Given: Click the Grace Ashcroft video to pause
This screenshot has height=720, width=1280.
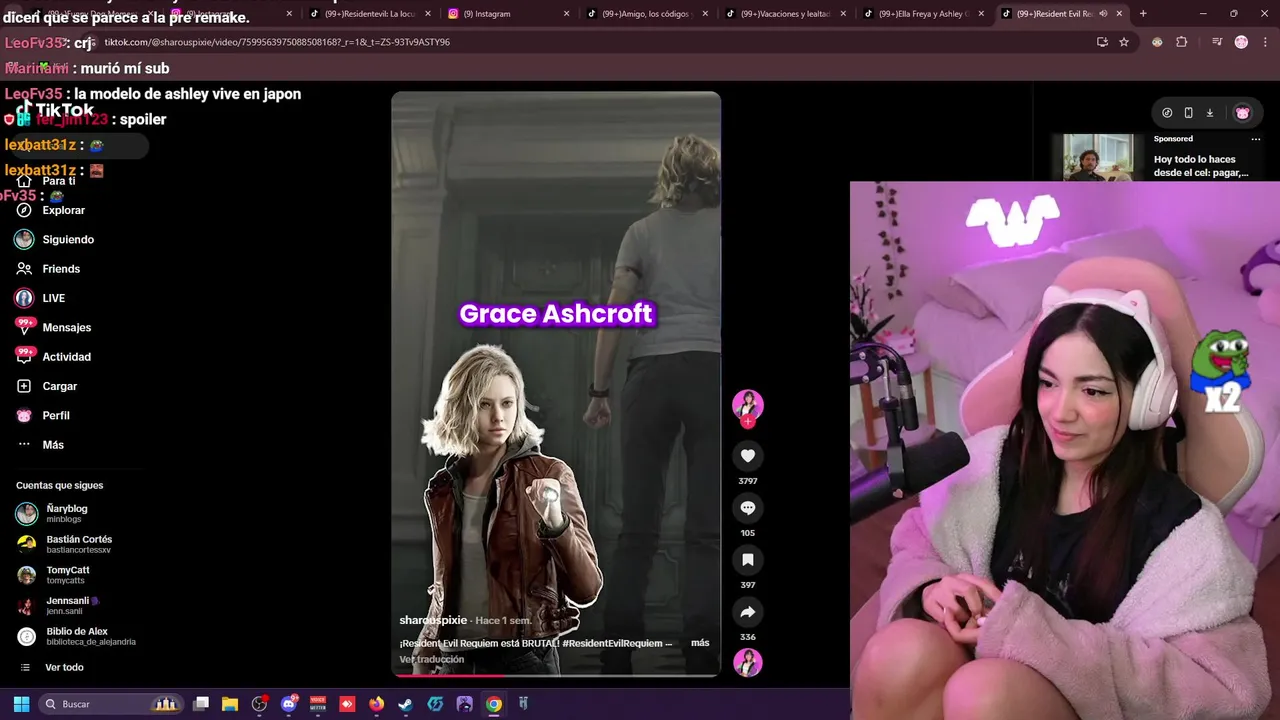Looking at the screenshot, I should pyautogui.click(x=556, y=384).
